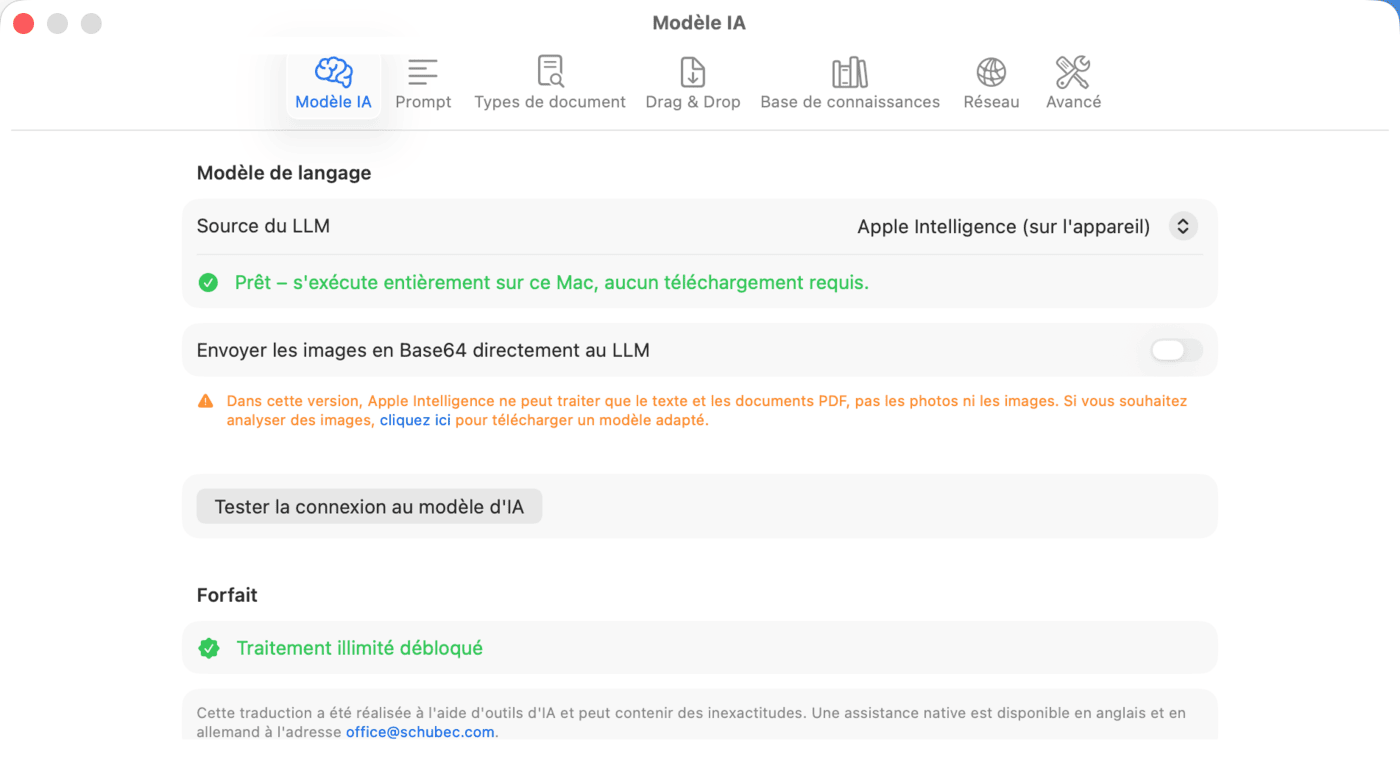Open the Avancé tools icon

[1073, 72]
